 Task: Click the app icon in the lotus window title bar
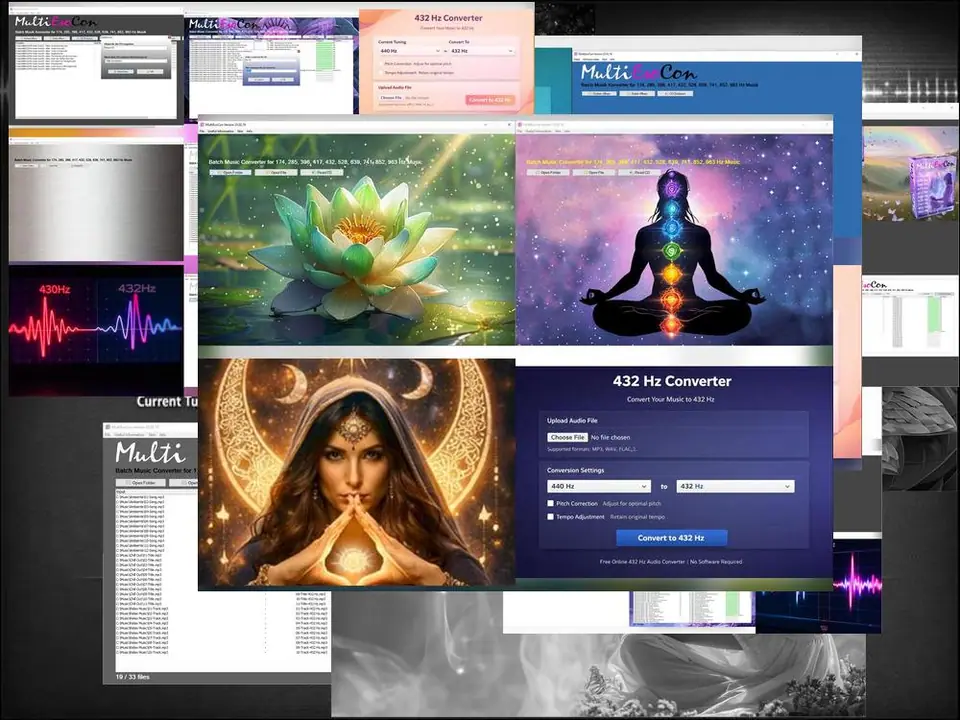click(x=203, y=125)
